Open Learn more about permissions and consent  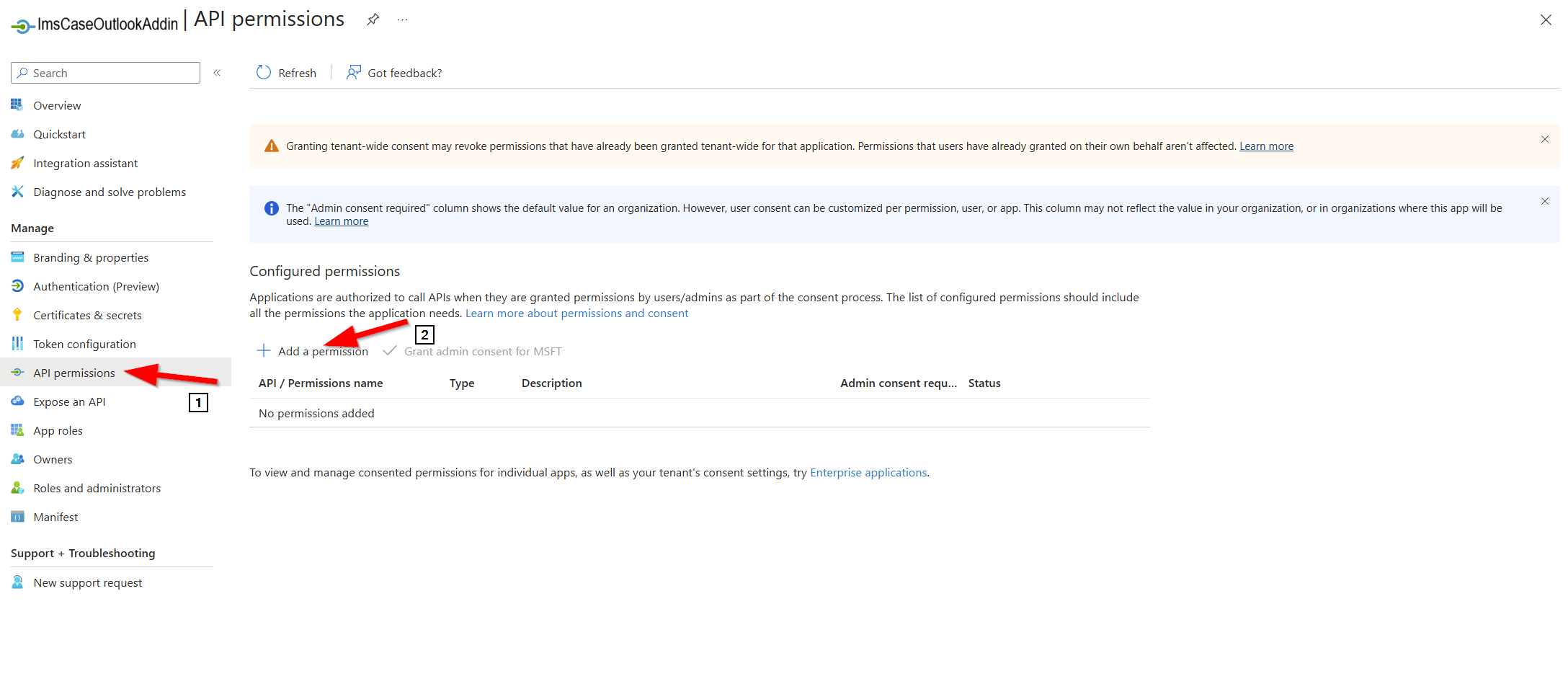click(x=576, y=313)
